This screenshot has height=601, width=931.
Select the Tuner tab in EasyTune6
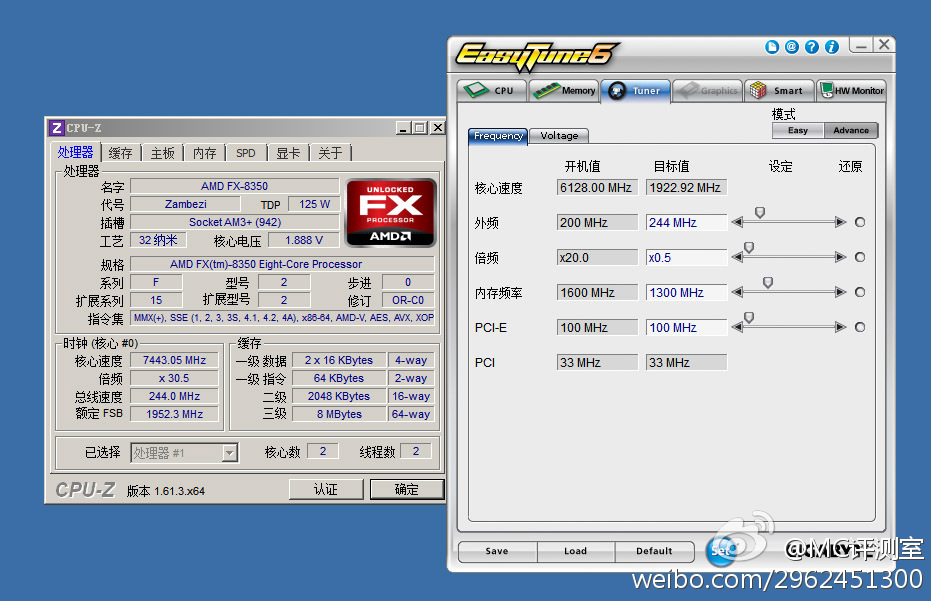[x=635, y=91]
